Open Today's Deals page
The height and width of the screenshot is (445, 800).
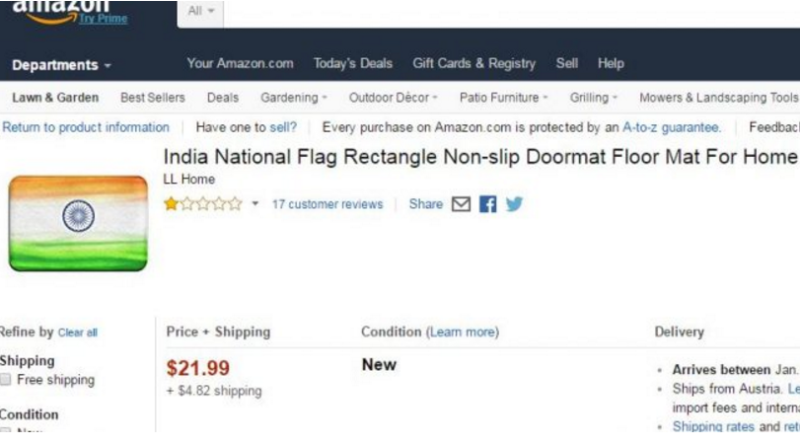[353, 64]
